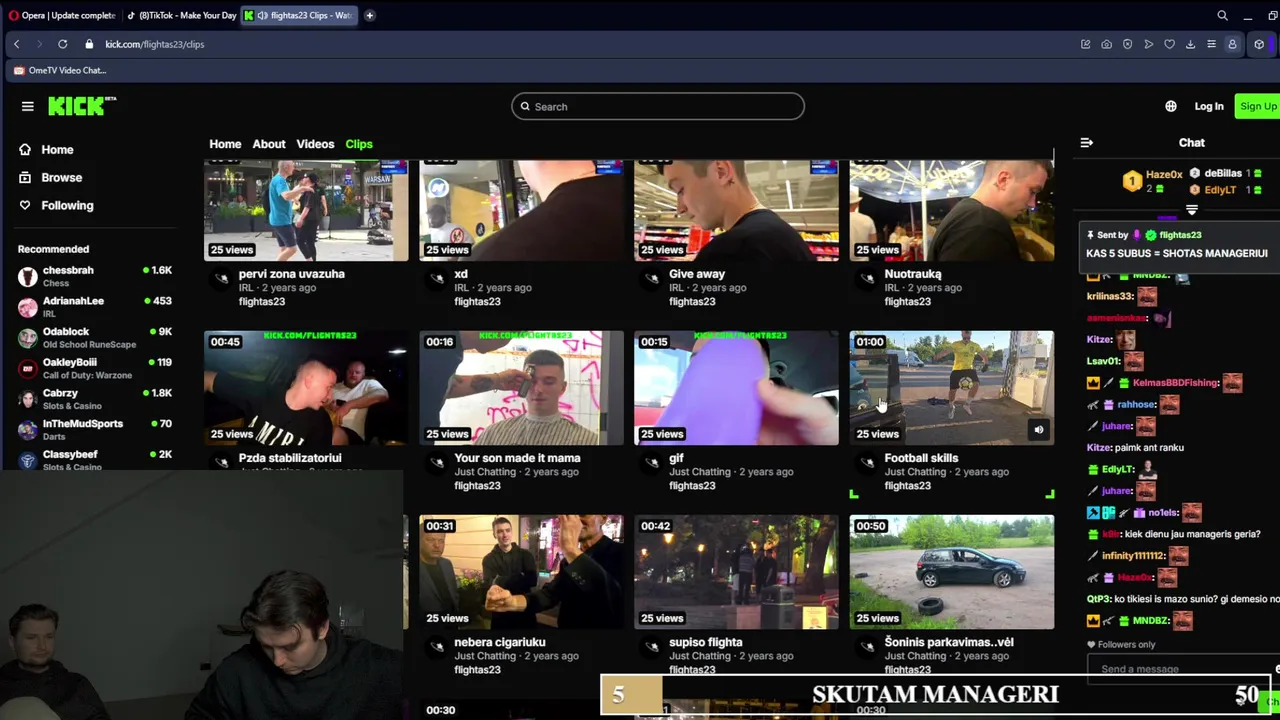
Task: Open the channel Home tab
Action: pos(225,144)
